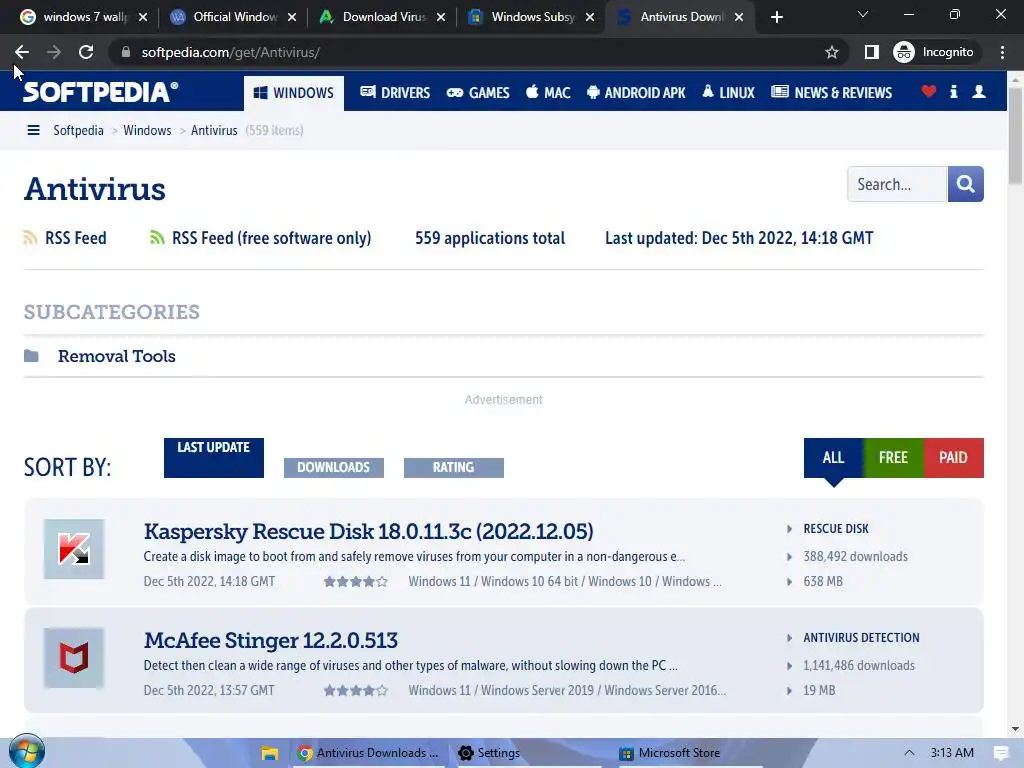The image size is (1024, 768).
Task: Open the hamburger menu beside the breadcrumbs
Action: pos(33,130)
